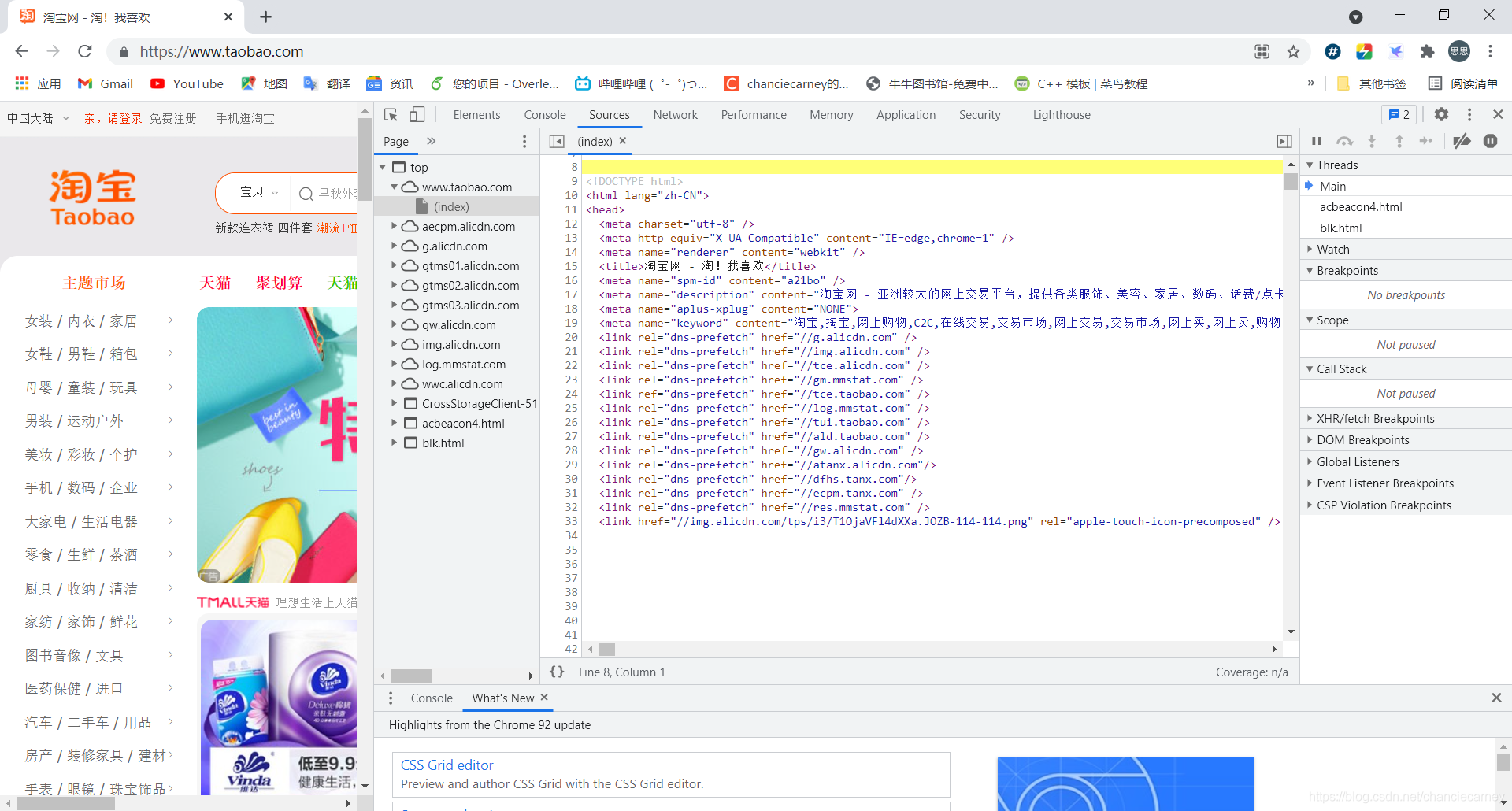
Task: Open the drawer three-dot menu
Action: click(391, 698)
